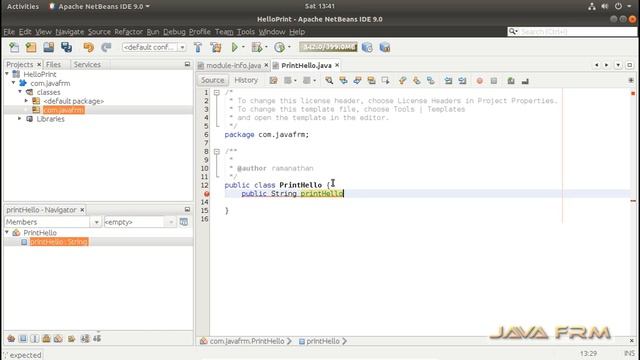Click the Find Previous Occurrence icon
This screenshot has width=640, height=360.
(343, 81)
